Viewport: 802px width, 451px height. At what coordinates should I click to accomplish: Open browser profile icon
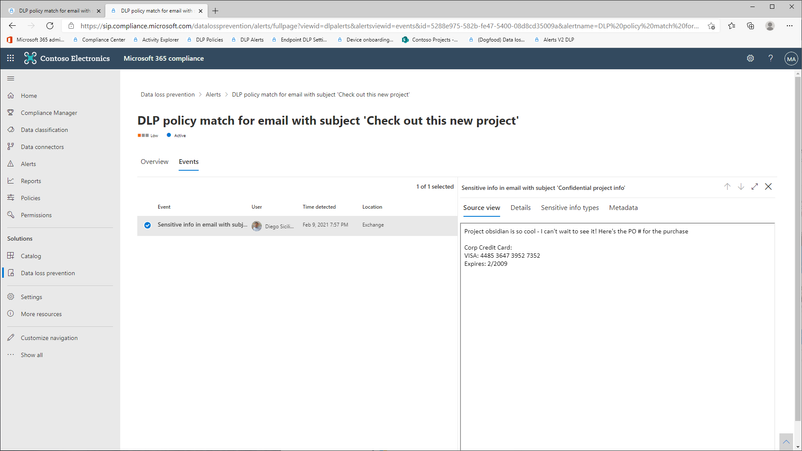point(770,26)
